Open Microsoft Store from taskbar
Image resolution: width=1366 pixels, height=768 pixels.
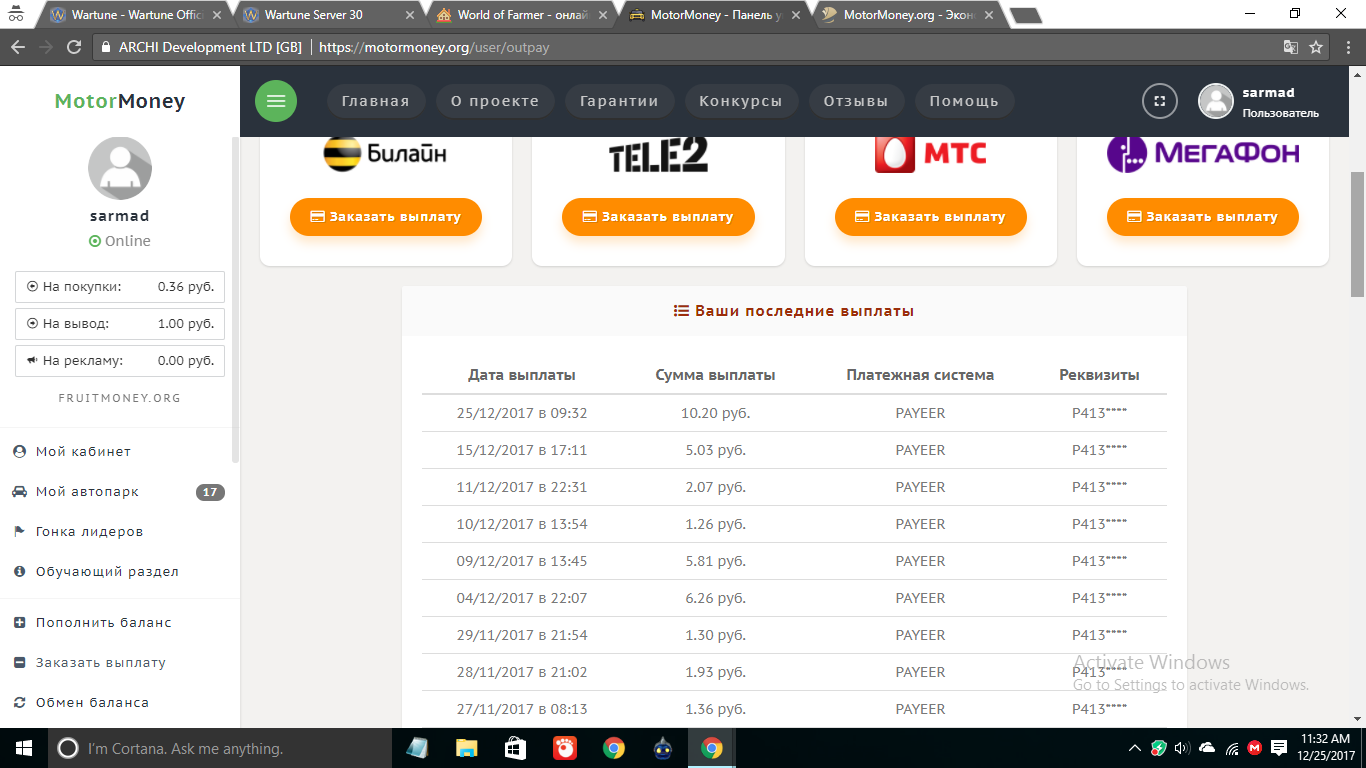tap(515, 748)
